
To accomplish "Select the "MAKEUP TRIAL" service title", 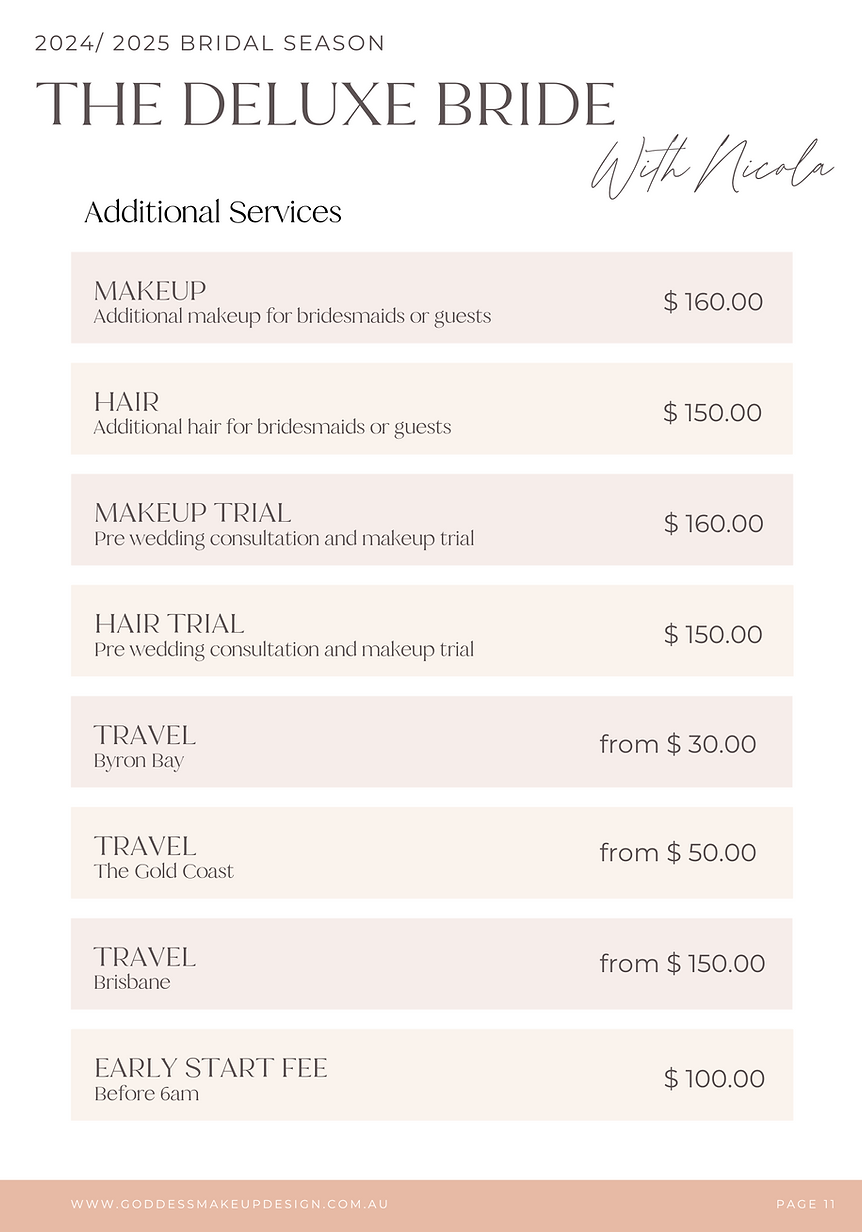I will (x=193, y=513).
